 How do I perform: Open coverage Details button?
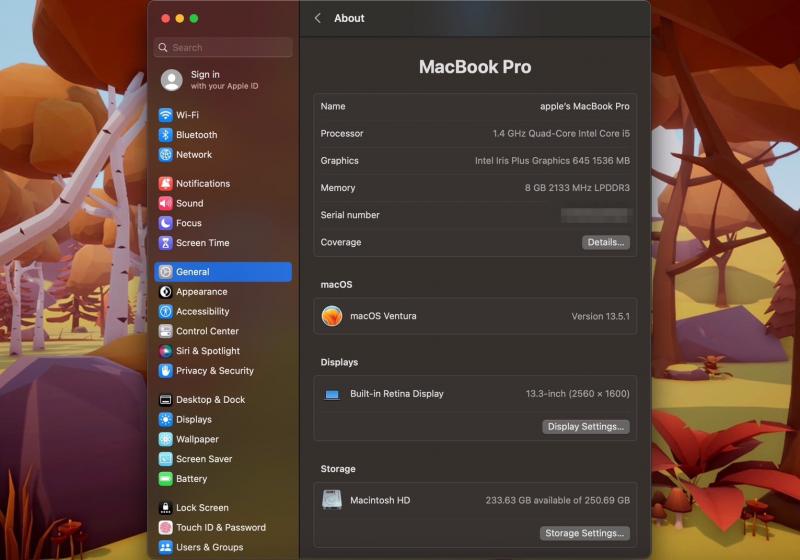[x=606, y=242]
